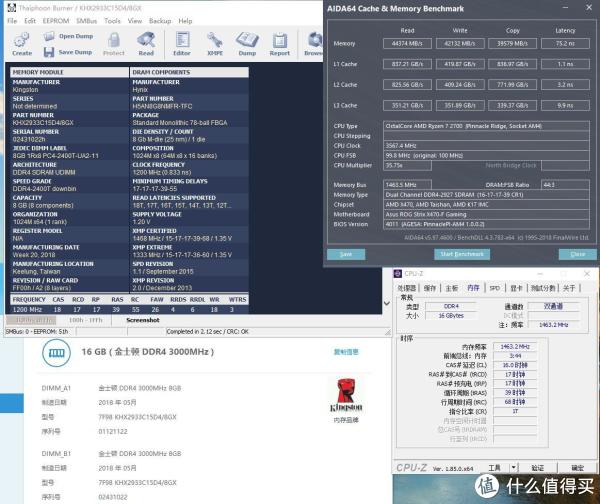Click the CPU-Z title bar app icon
This screenshot has width=600, height=504.
398,273
